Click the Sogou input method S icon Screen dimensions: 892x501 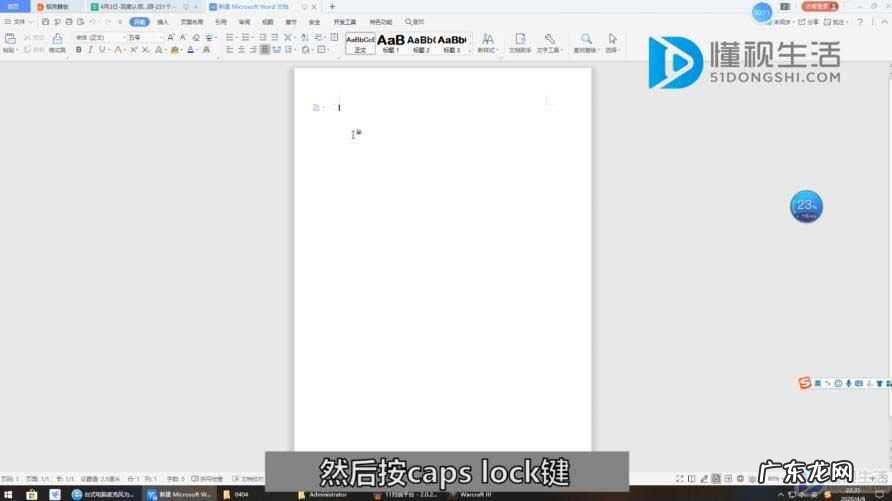point(804,383)
